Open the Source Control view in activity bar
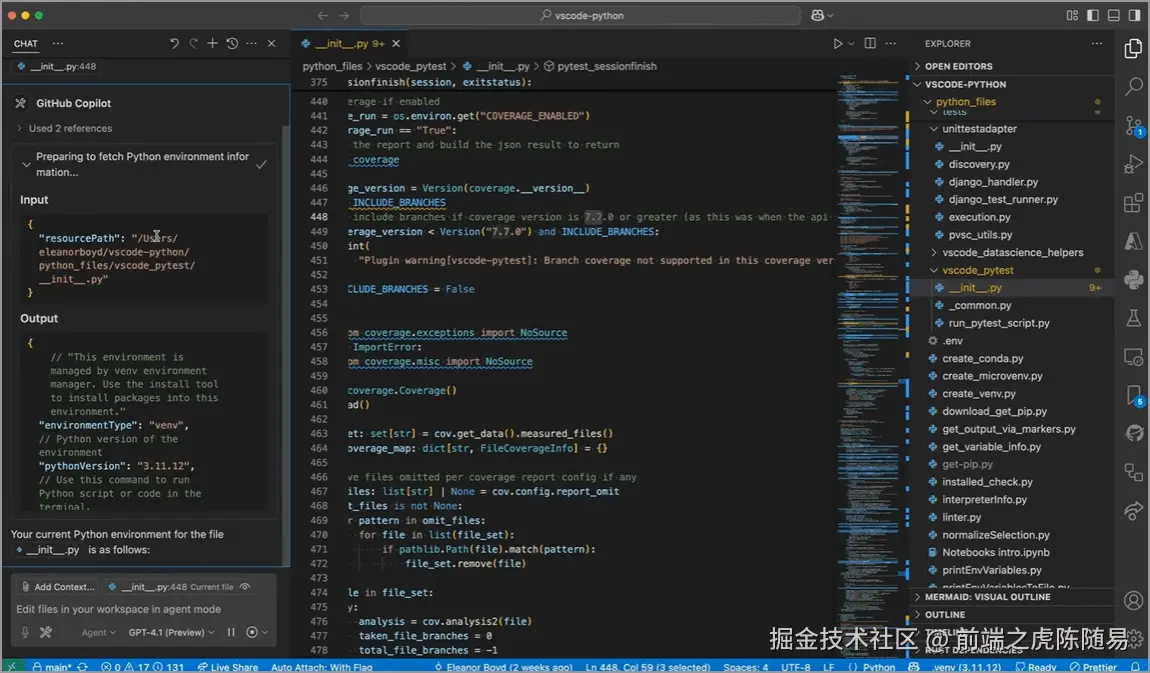 point(1133,126)
